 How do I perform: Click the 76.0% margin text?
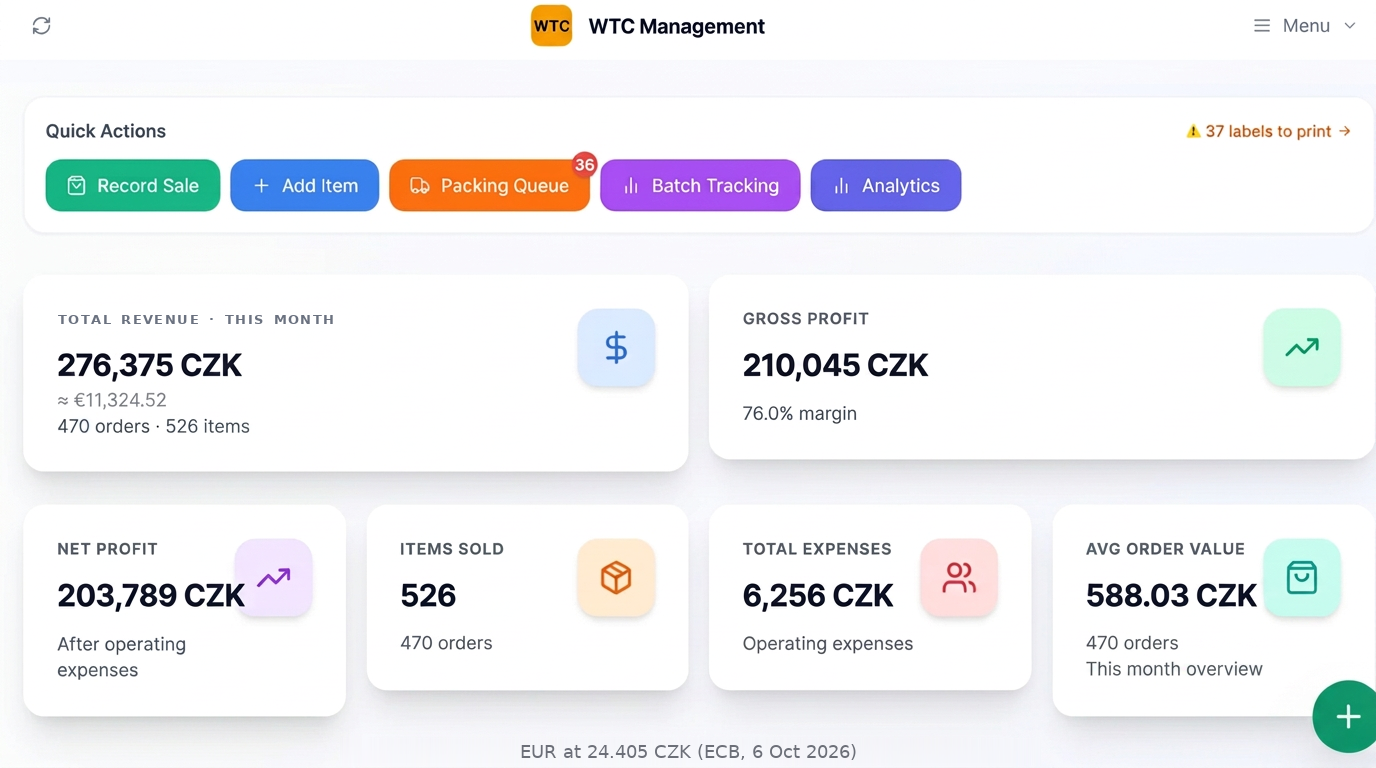point(800,413)
